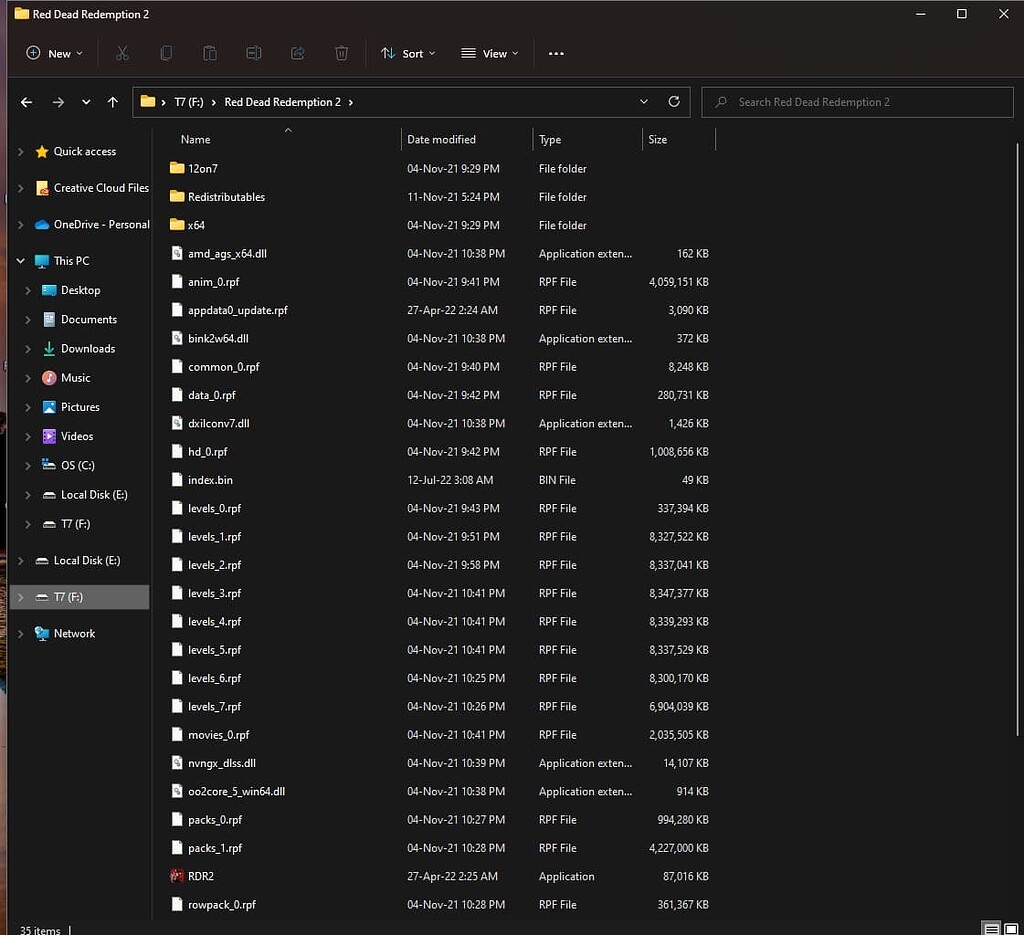The width and height of the screenshot is (1024, 935).
Task: Open the Sort dropdown menu
Action: (x=408, y=53)
